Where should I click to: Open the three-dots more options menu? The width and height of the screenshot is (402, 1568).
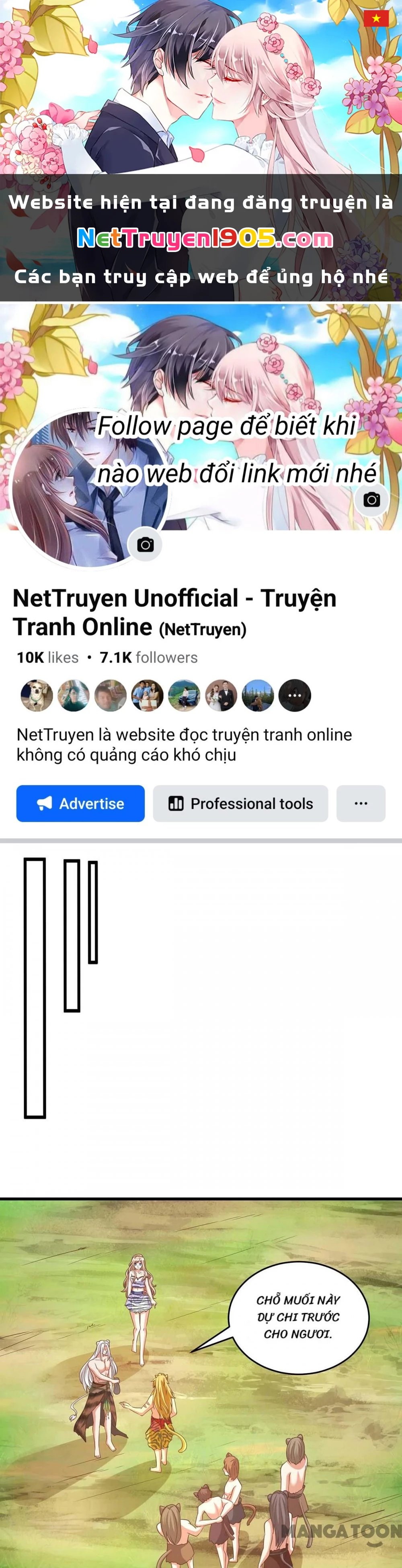coord(361,803)
